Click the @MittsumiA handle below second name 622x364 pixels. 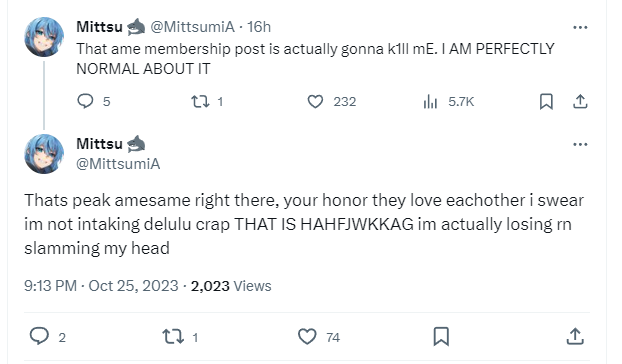[118, 164]
